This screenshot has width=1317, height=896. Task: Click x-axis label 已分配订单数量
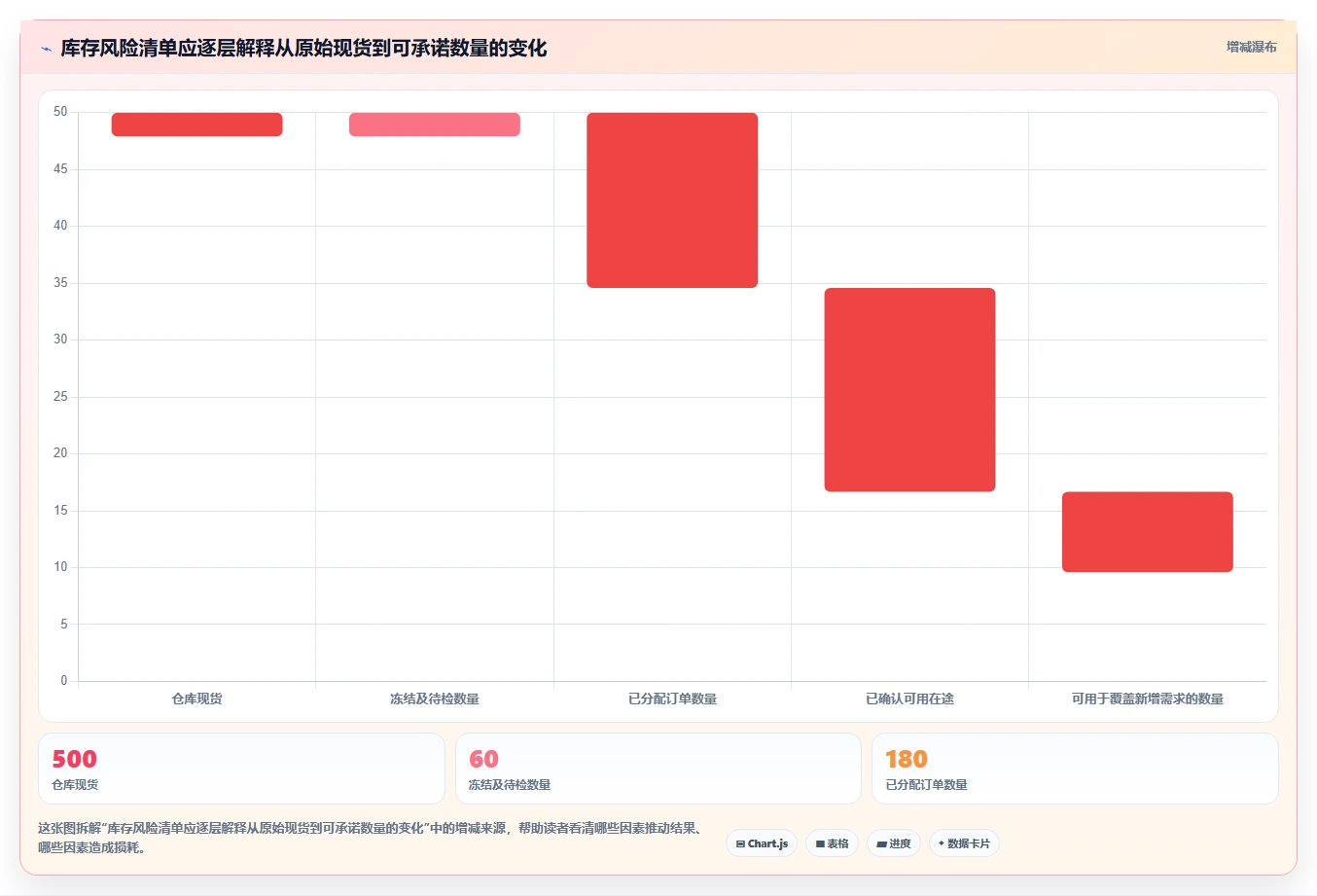coord(672,699)
